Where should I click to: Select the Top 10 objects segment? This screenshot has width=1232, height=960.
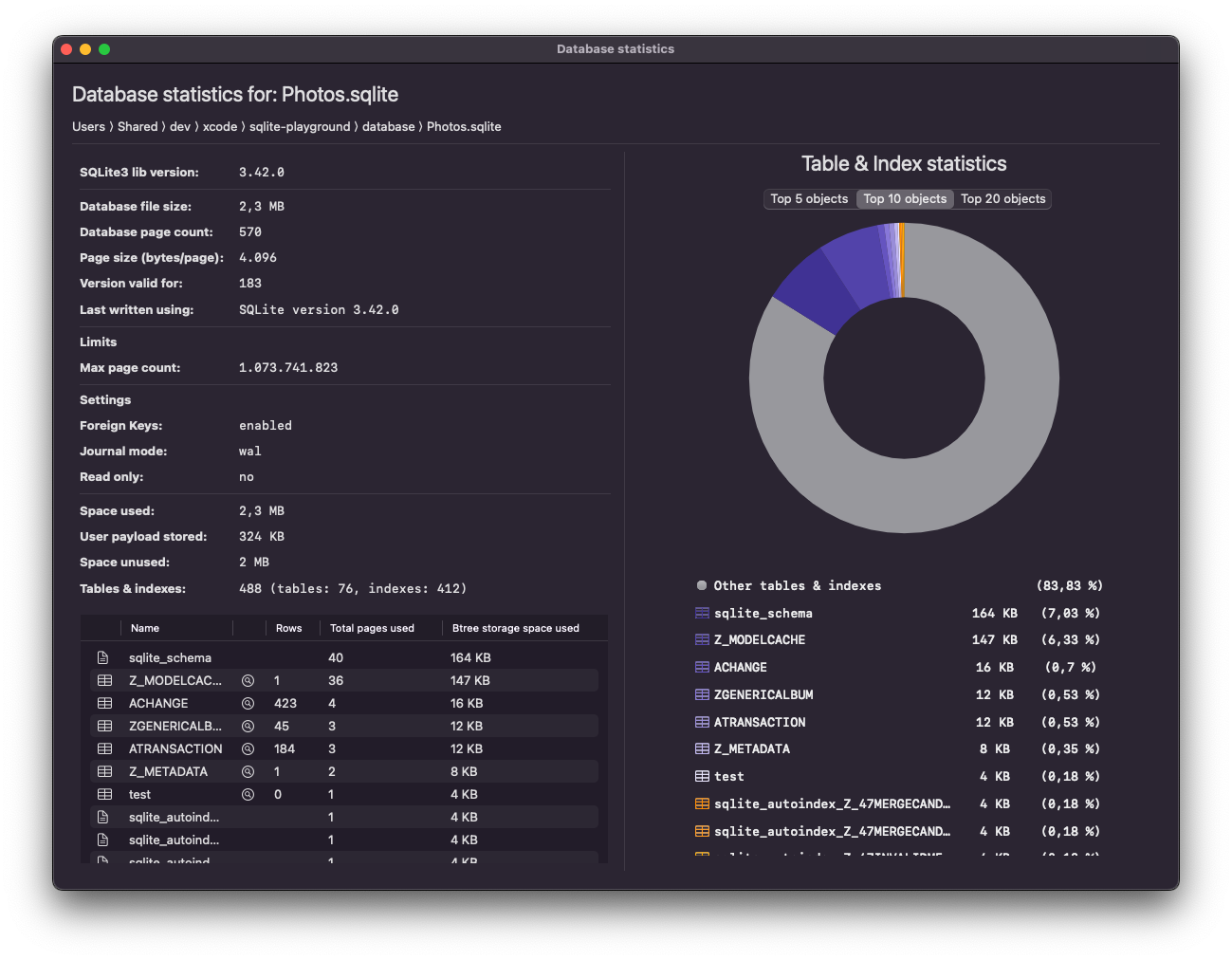pyautogui.click(x=905, y=198)
